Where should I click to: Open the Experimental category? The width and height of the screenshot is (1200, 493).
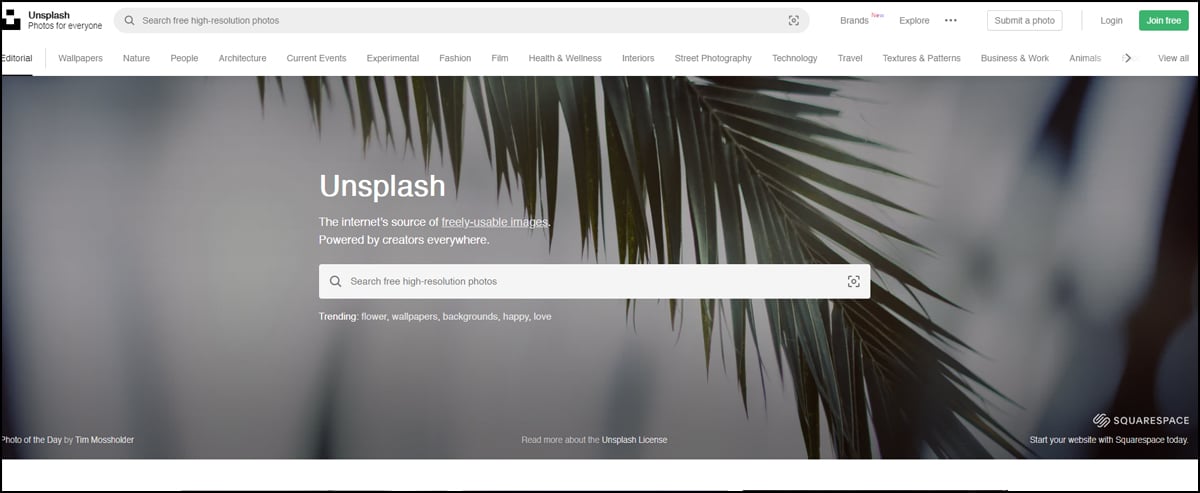tap(393, 58)
